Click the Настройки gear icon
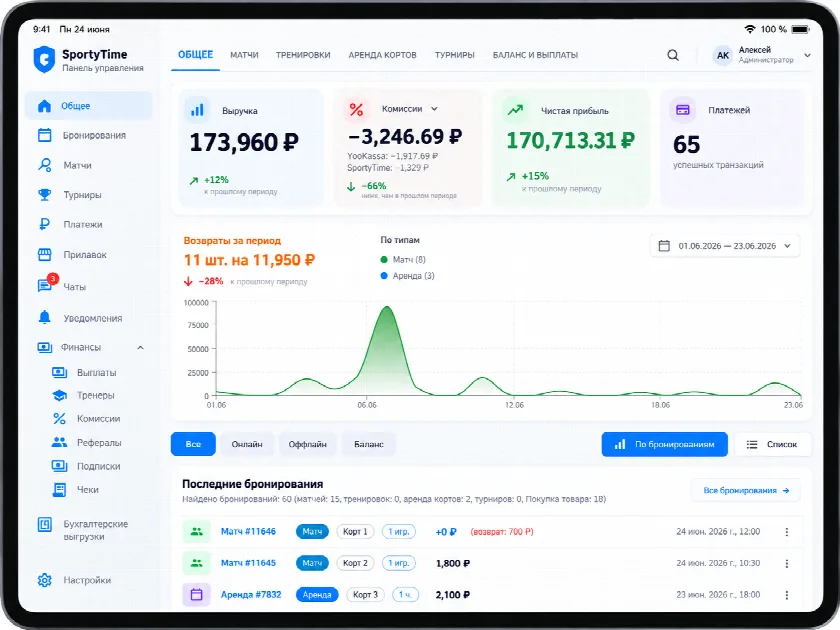This screenshot has width=840, height=630. [x=44, y=580]
